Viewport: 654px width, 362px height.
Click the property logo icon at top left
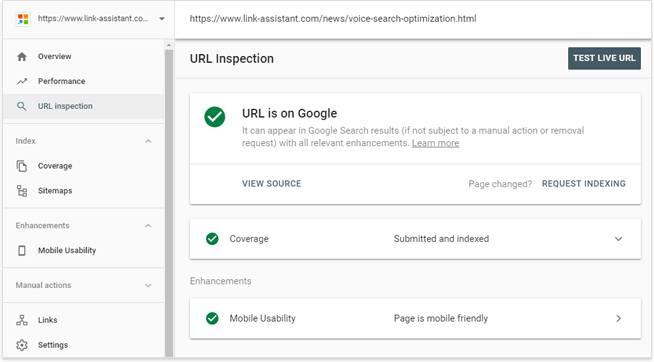point(23,19)
